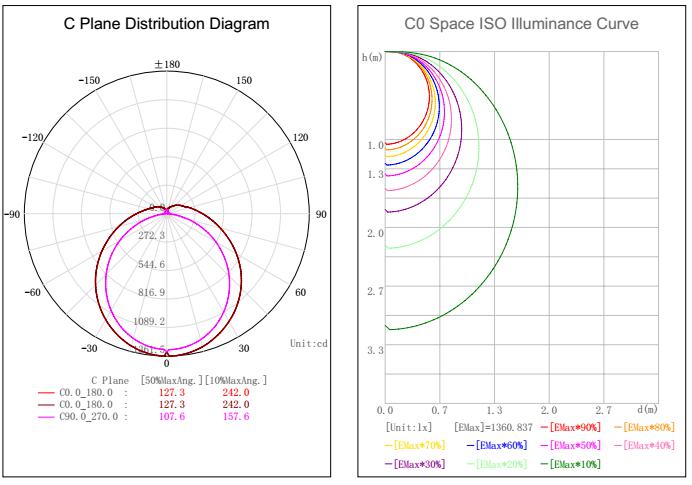The height and width of the screenshot is (485, 692).
Task: Click the C Plane Distribution Diagram title
Action: [166, 23]
